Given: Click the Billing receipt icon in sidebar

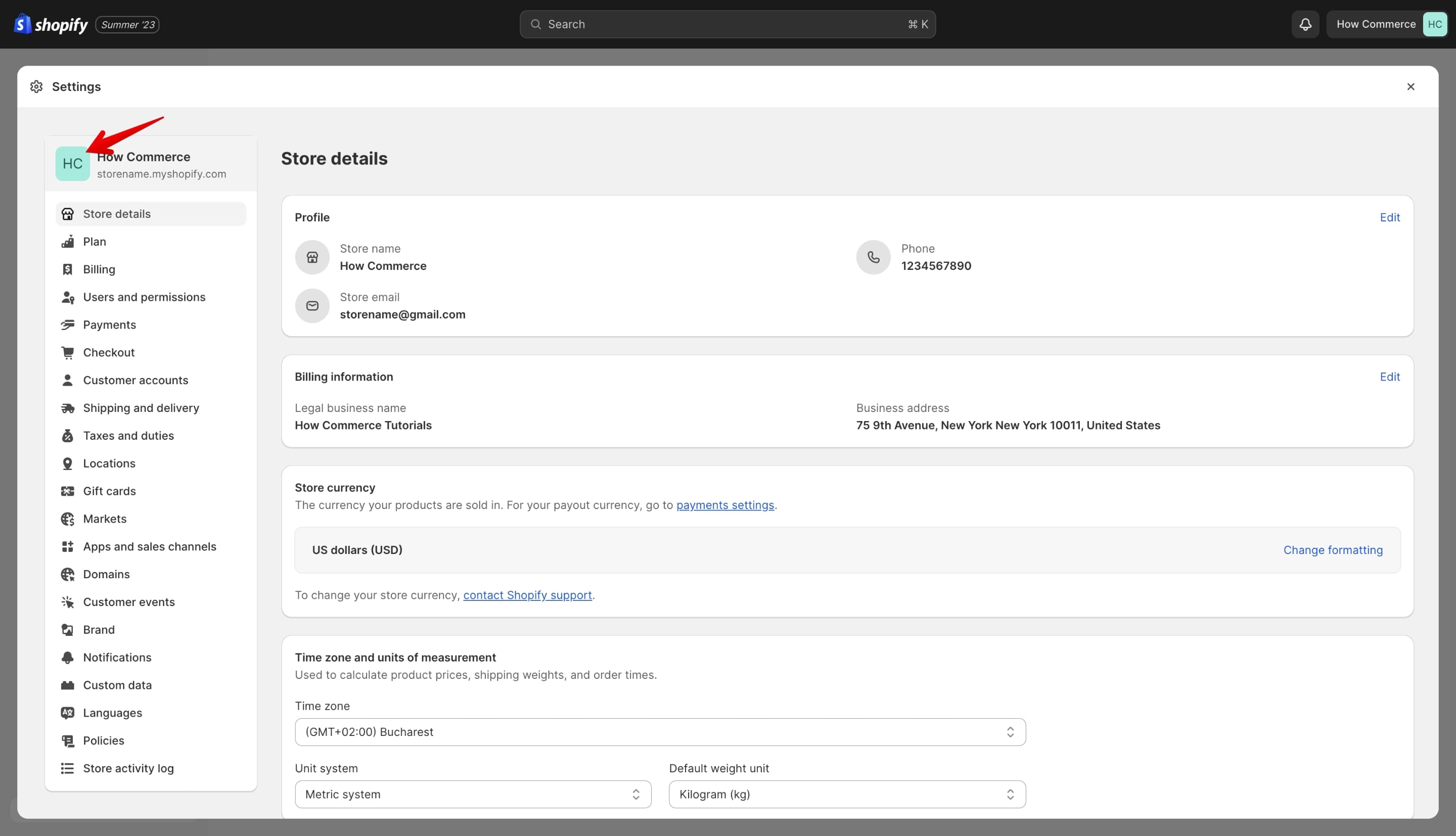Looking at the screenshot, I should click(x=68, y=269).
